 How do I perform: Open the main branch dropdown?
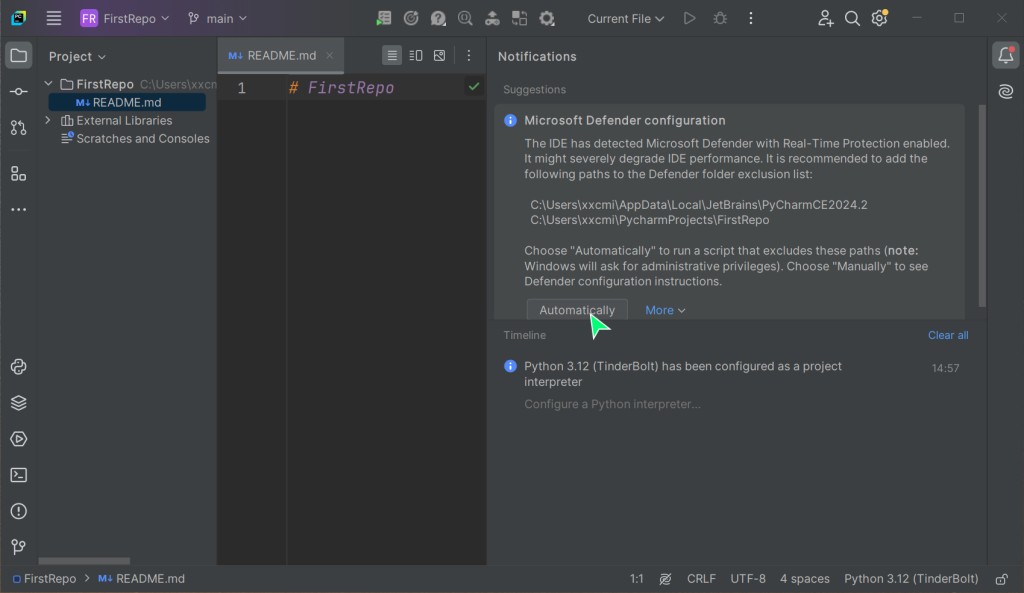click(x=217, y=18)
